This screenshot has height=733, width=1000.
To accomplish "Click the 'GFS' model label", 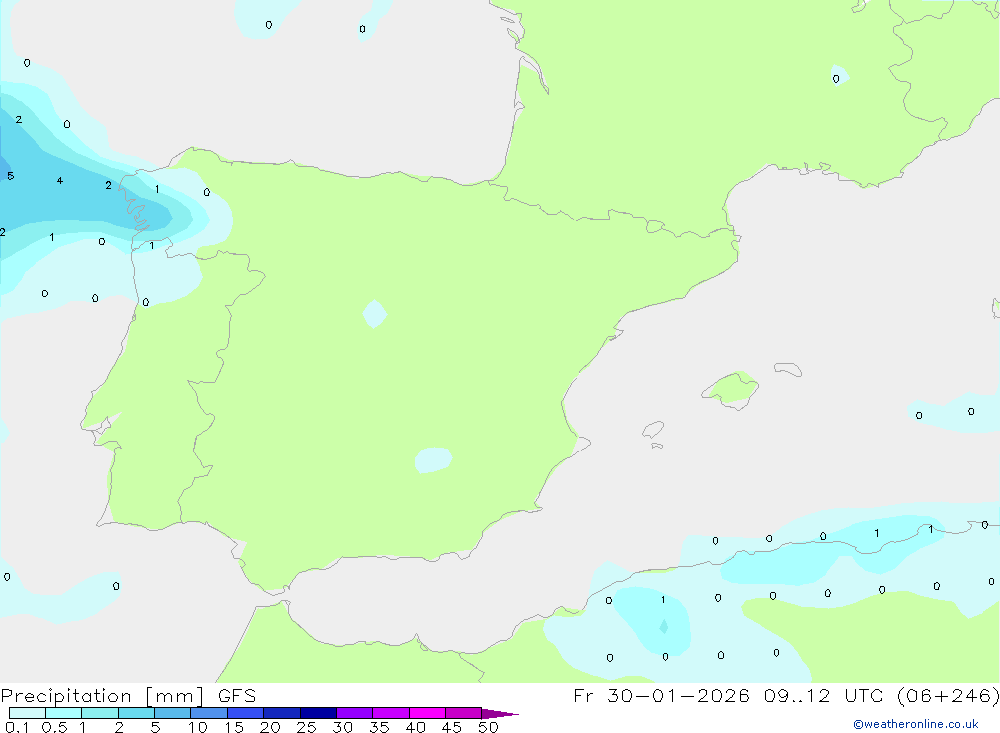I will 237,696.
